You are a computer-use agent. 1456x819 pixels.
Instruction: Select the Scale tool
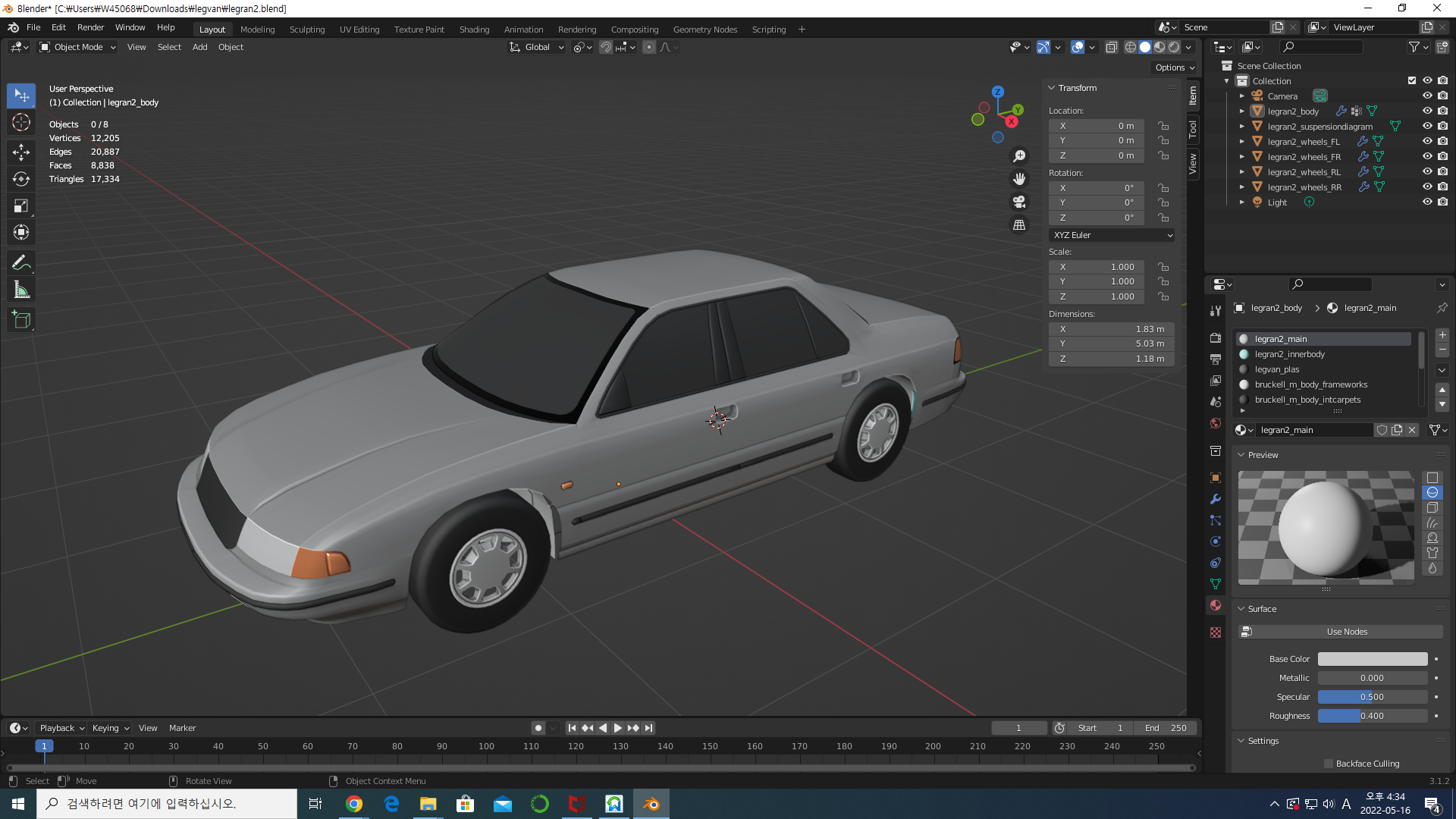coord(21,206)
